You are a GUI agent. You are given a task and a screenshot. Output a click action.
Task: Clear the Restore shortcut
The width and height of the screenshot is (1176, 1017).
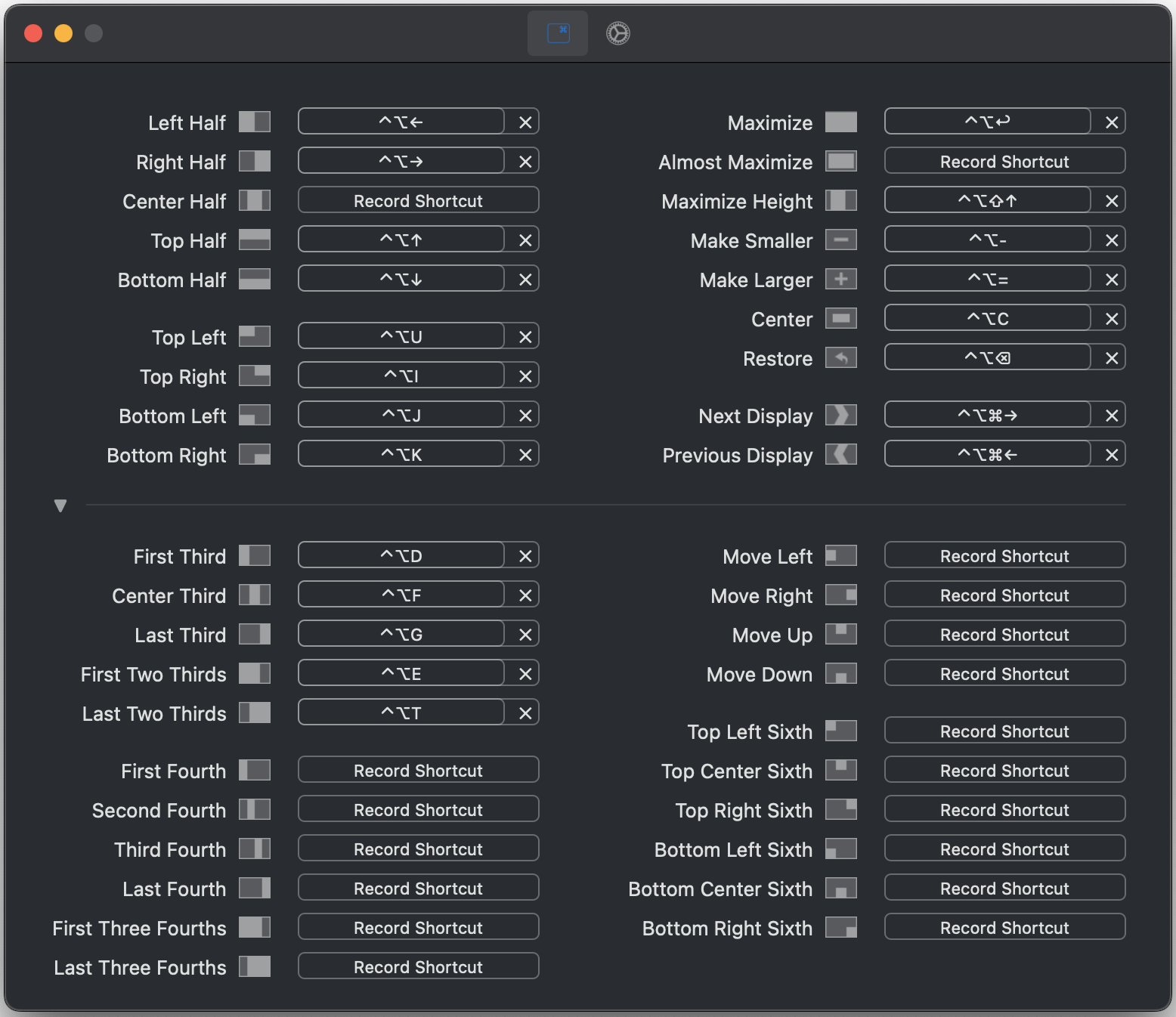click(1112, 358)
